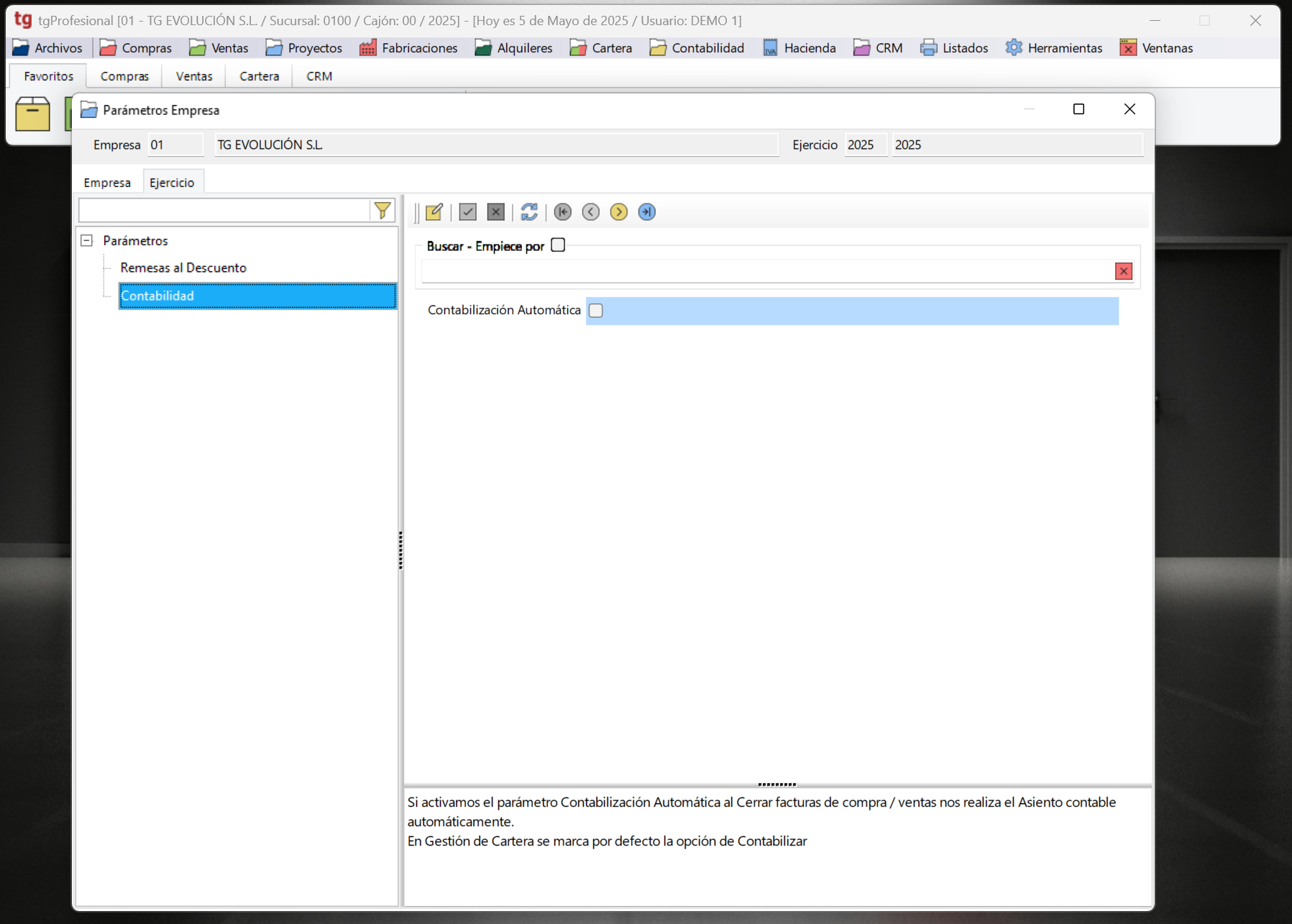Click the Ejercicio description field 2025
This screenshot has width=1292, height=924.
point(1017,145)
